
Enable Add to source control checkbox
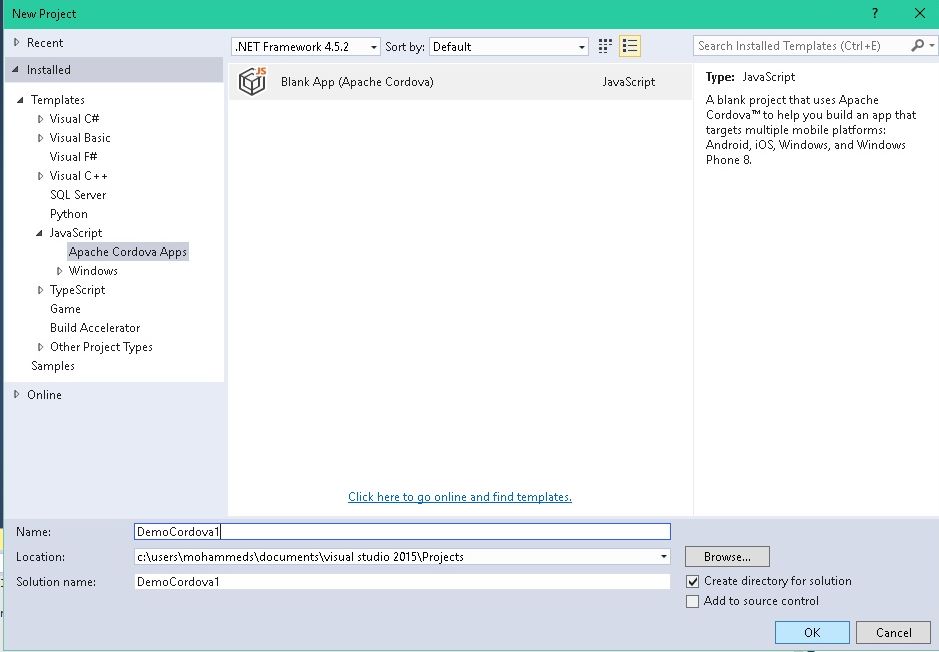pos(692,601)
